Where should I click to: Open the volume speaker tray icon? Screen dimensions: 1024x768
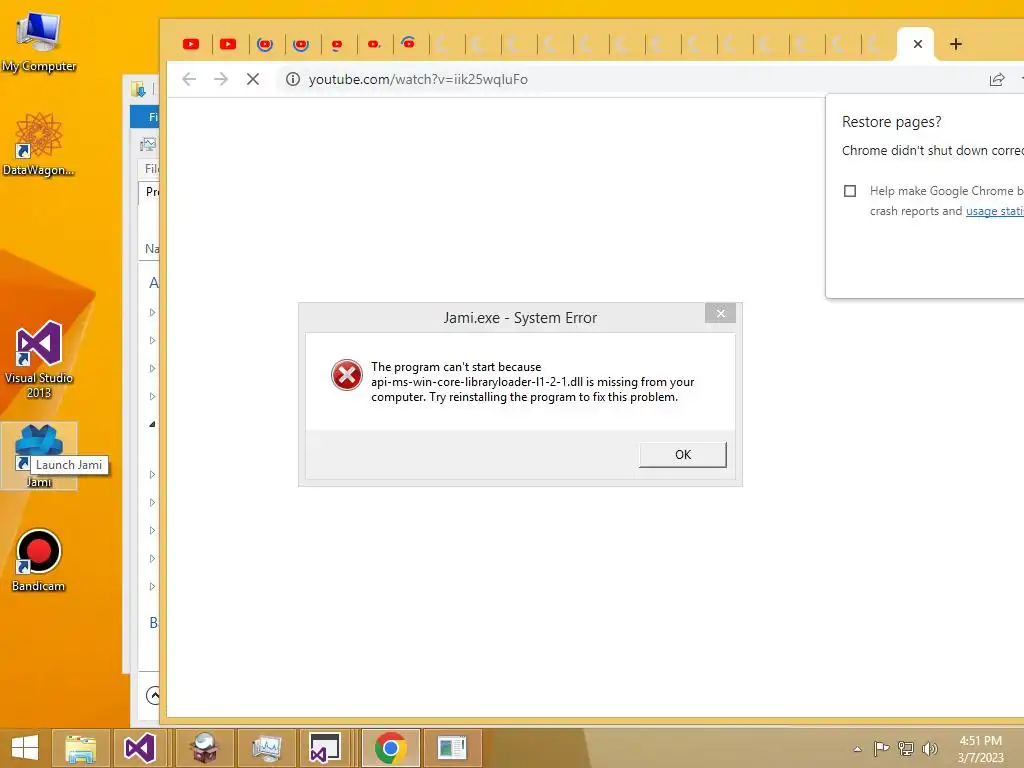coord(930,748)
